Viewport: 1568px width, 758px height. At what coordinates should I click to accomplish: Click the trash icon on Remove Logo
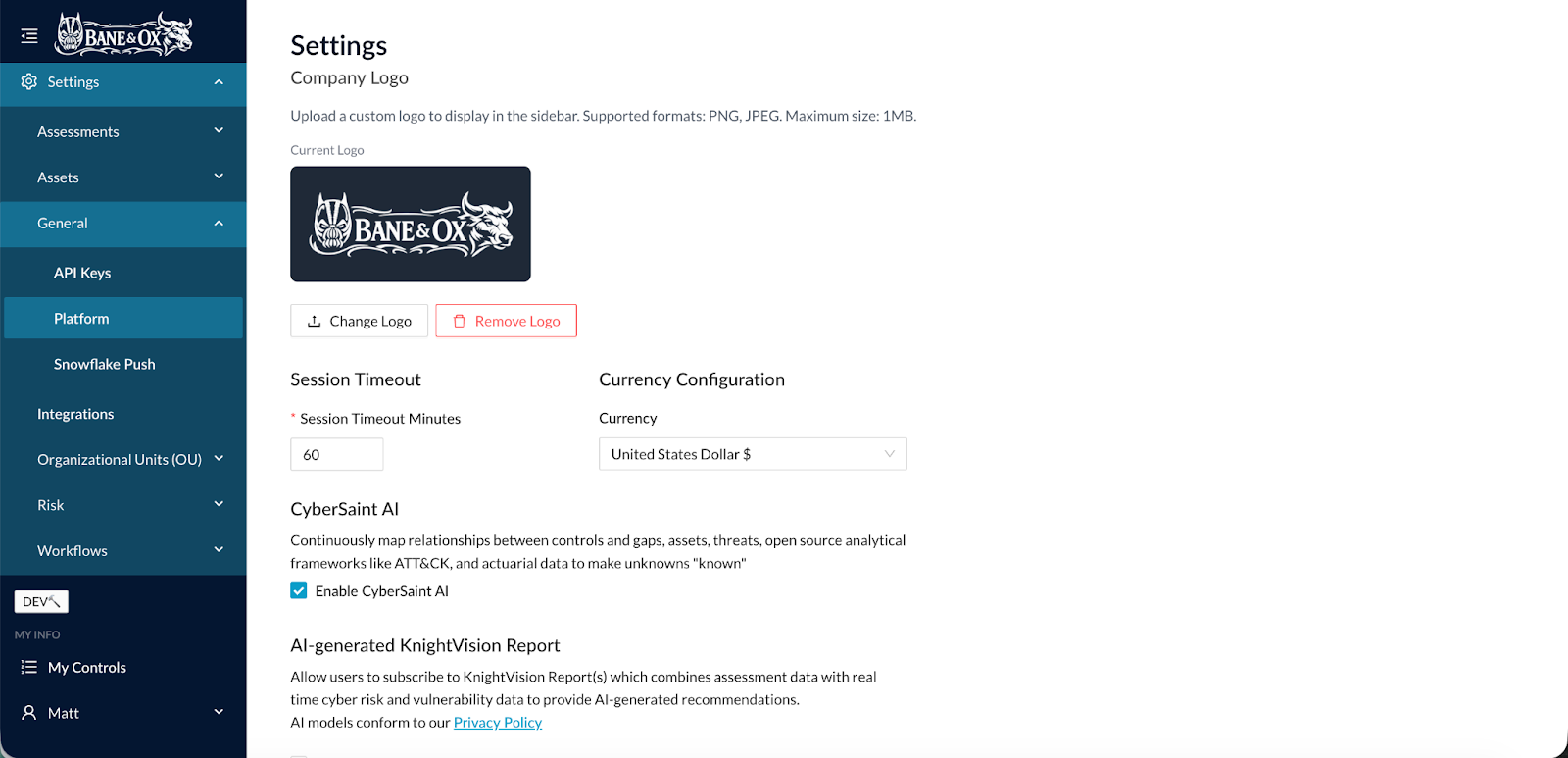[459, 322]
